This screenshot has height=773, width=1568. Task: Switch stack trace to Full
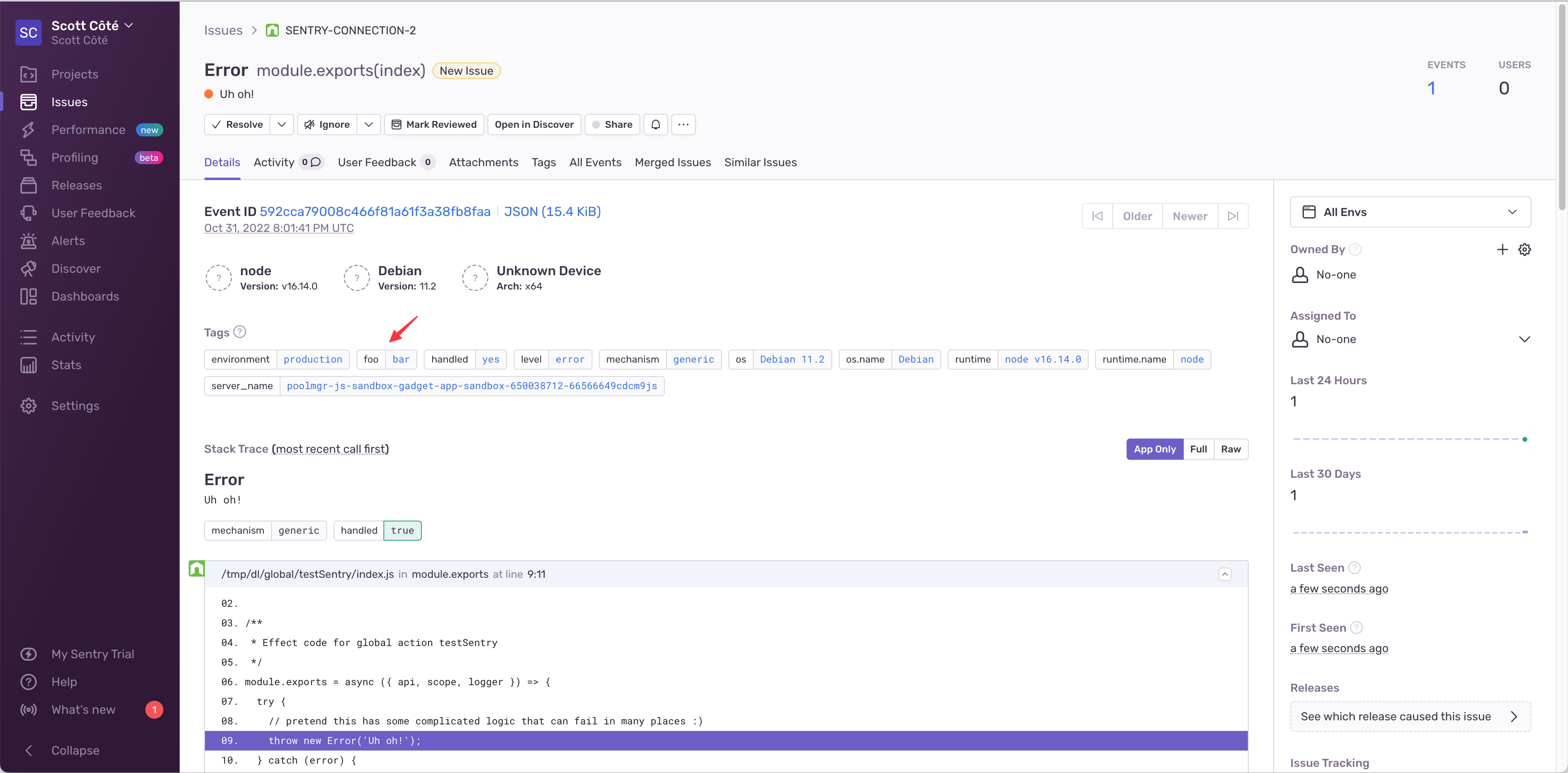1198,449
